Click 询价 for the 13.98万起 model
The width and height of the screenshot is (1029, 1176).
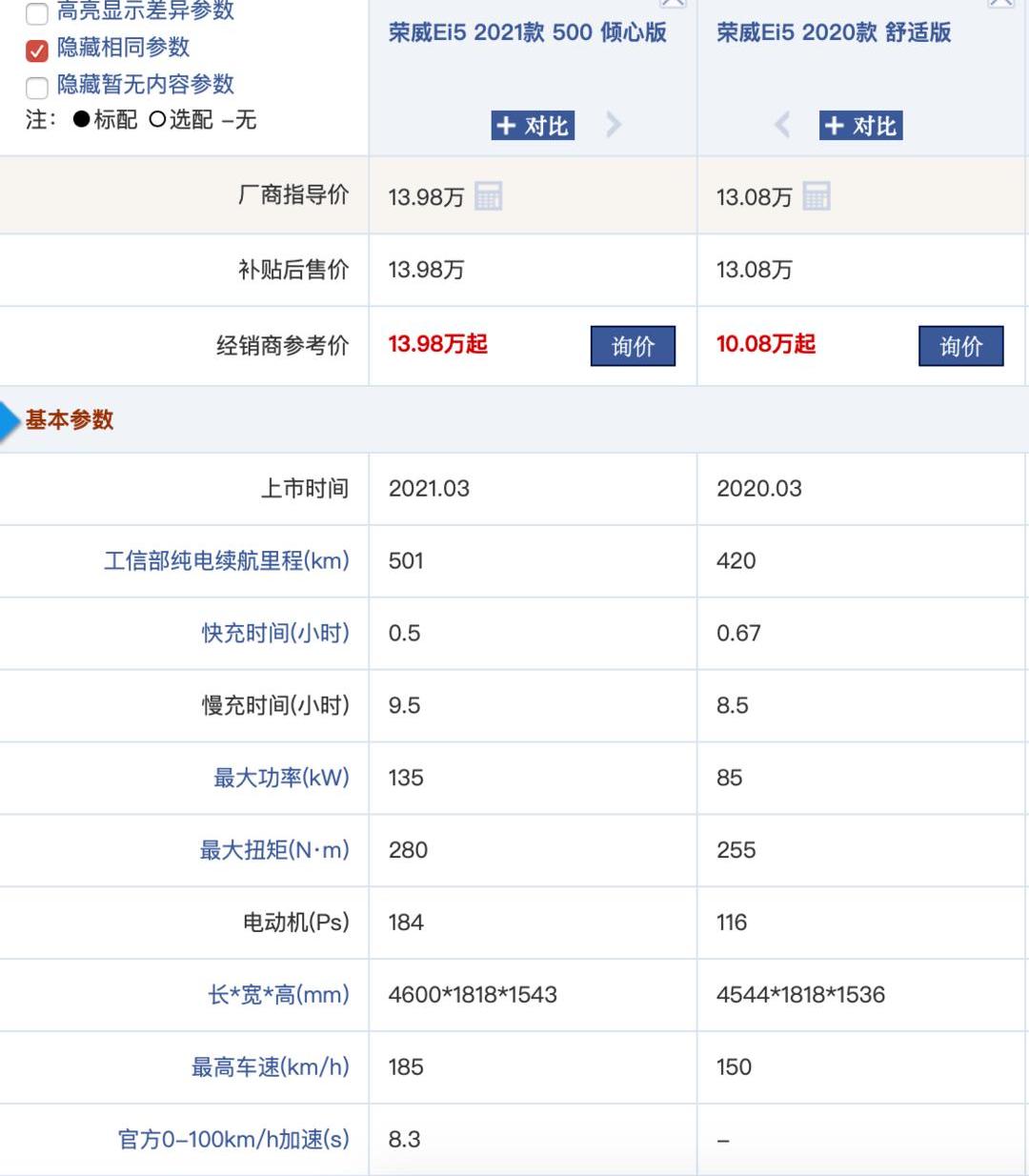[634, 346]
